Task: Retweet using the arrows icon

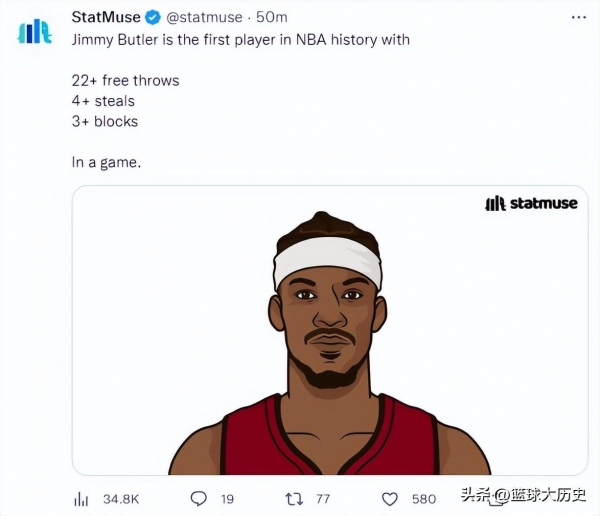Action: (x=294, y=499)
